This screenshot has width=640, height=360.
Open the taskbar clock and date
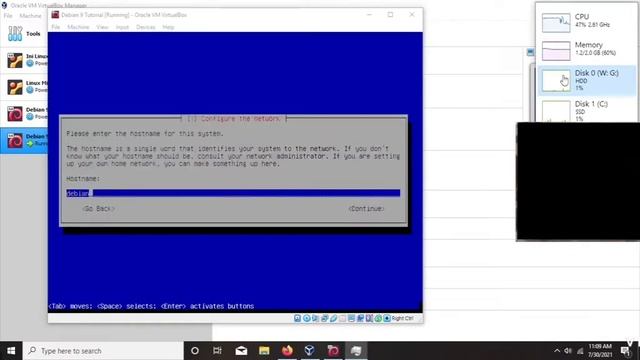pyautogui.click(x=600, y=351)
